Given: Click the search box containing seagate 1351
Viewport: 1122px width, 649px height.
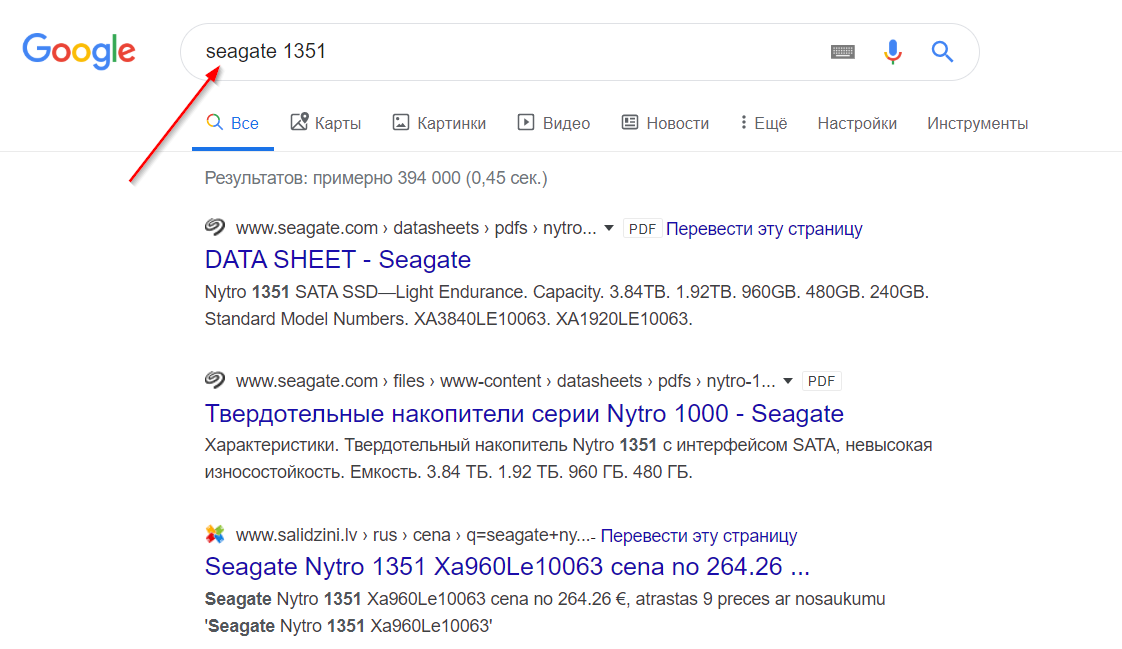Looking at the screenshot, I should tap(500, 52).
